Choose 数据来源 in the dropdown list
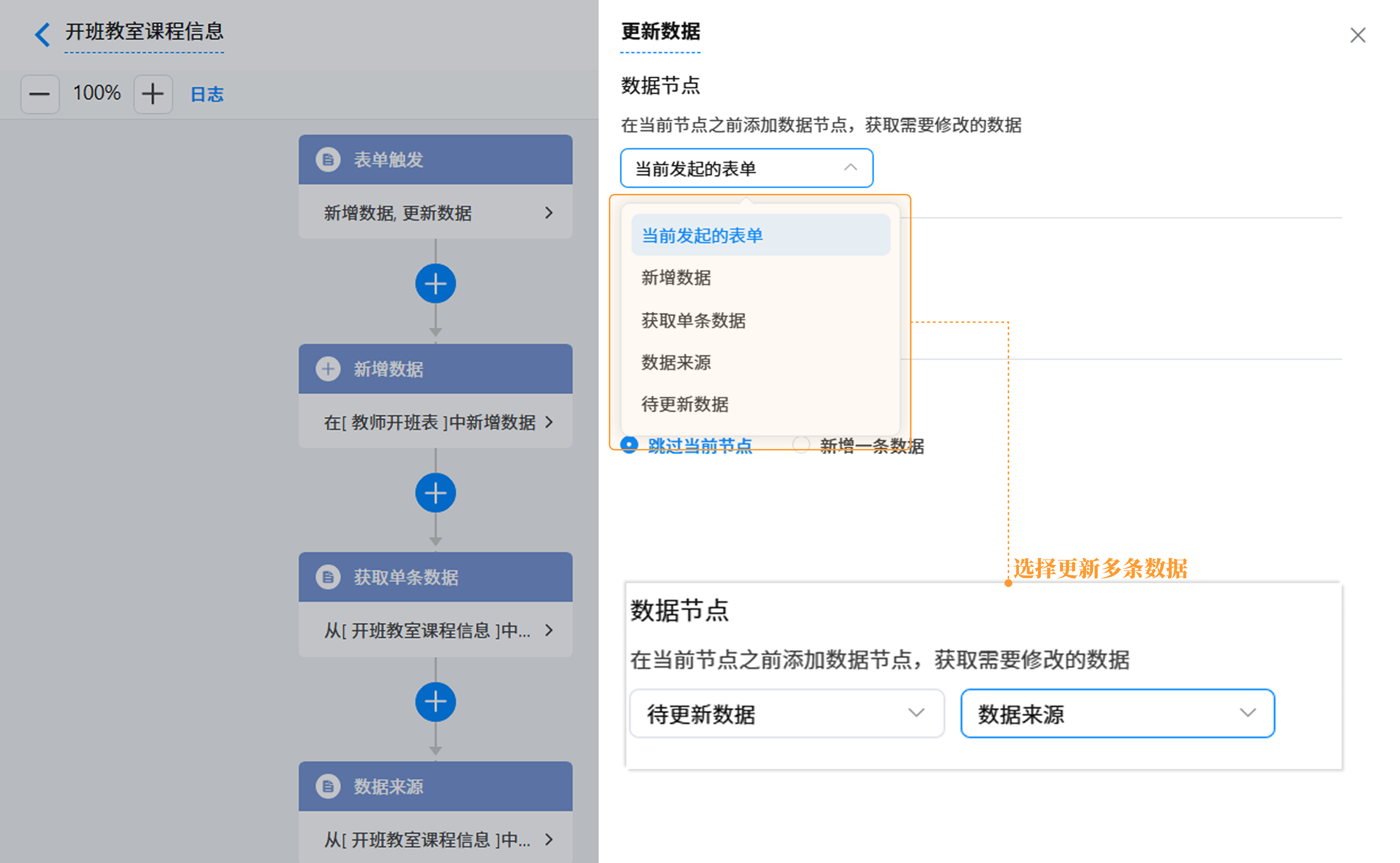Viewport: 1400px width, 863px height. 761,362
